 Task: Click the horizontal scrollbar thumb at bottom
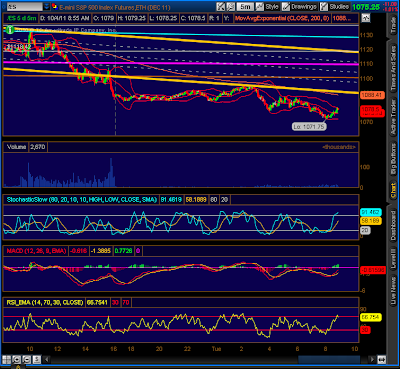[329, 359]
